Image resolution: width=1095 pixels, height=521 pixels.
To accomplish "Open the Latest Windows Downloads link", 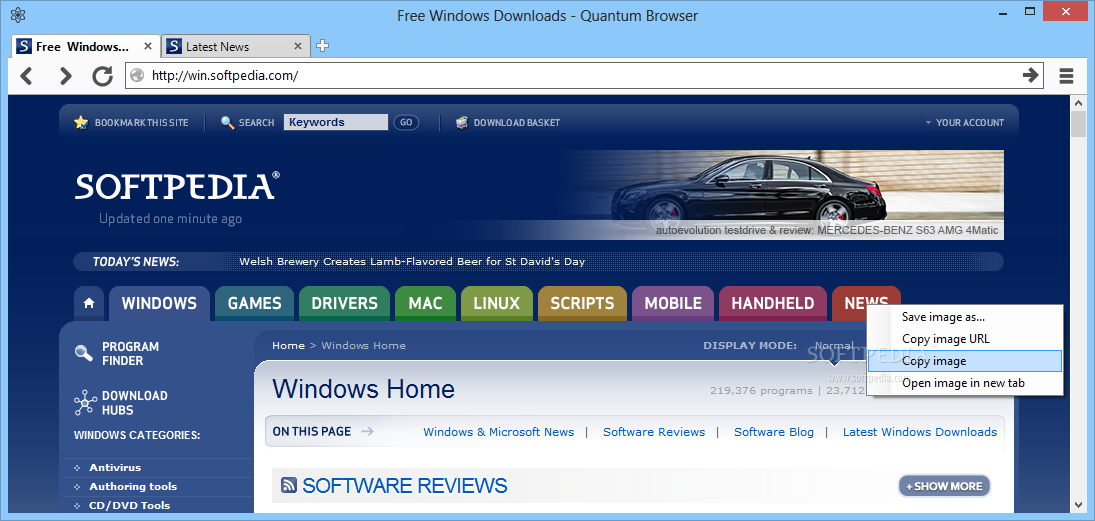I will pyautogui.click(x=920, y=432).
